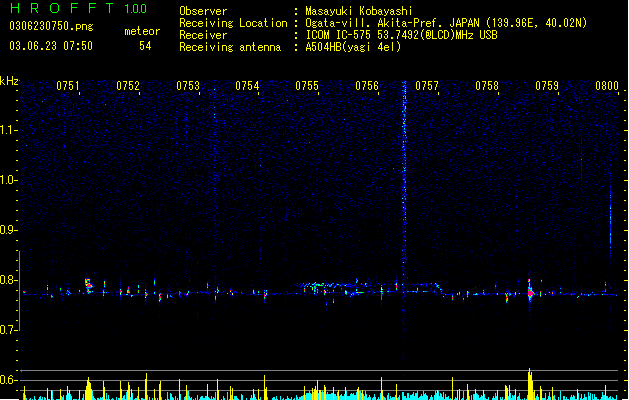The image size is (629, 400).
Task: Click the 0754 time marker
Action: point(247,86)
